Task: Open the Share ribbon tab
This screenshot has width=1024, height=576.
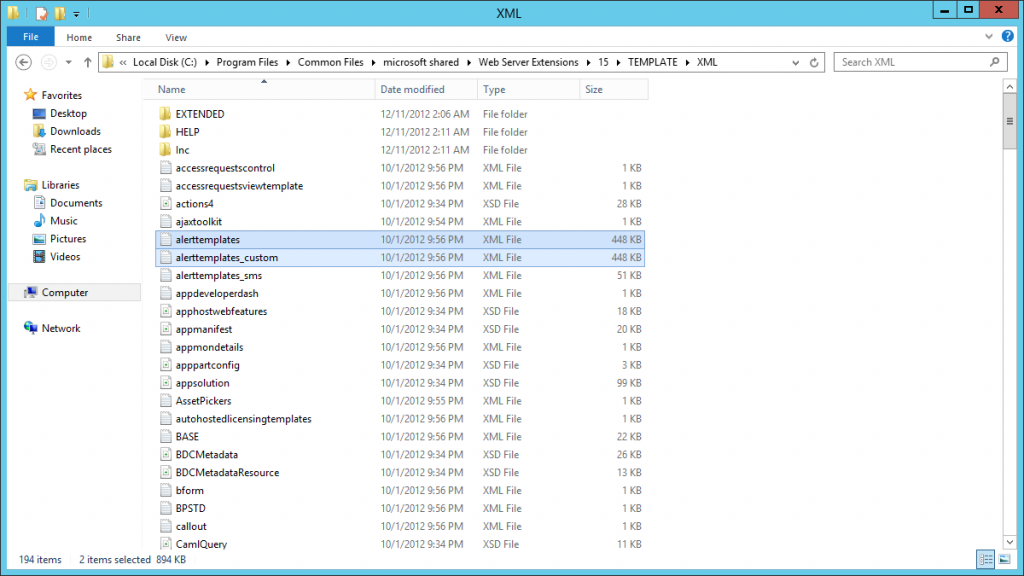Action: pos(128,37)
